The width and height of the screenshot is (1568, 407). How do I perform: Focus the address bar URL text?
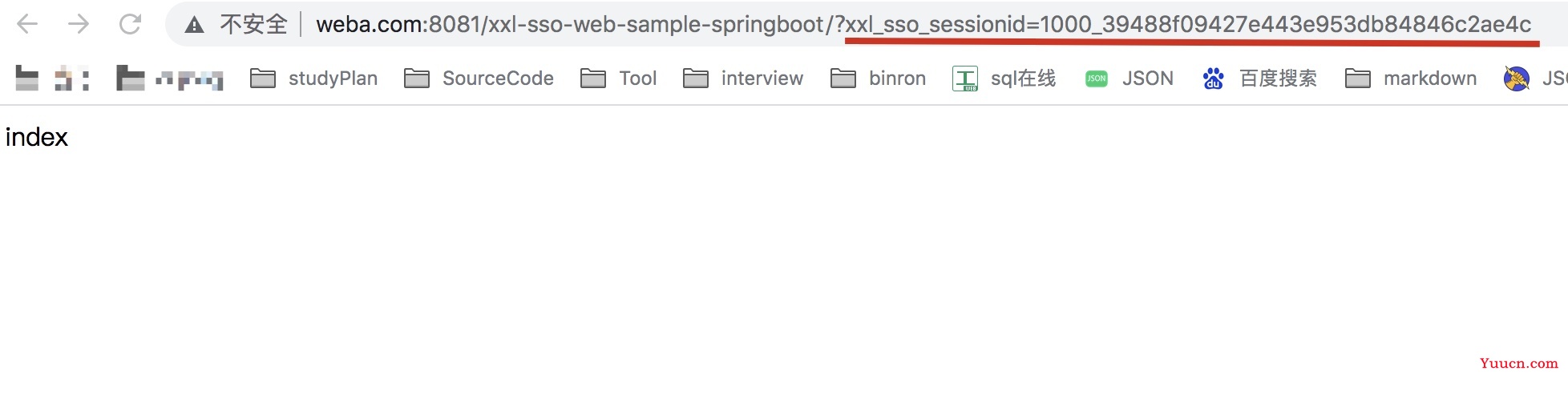[923, 25]
